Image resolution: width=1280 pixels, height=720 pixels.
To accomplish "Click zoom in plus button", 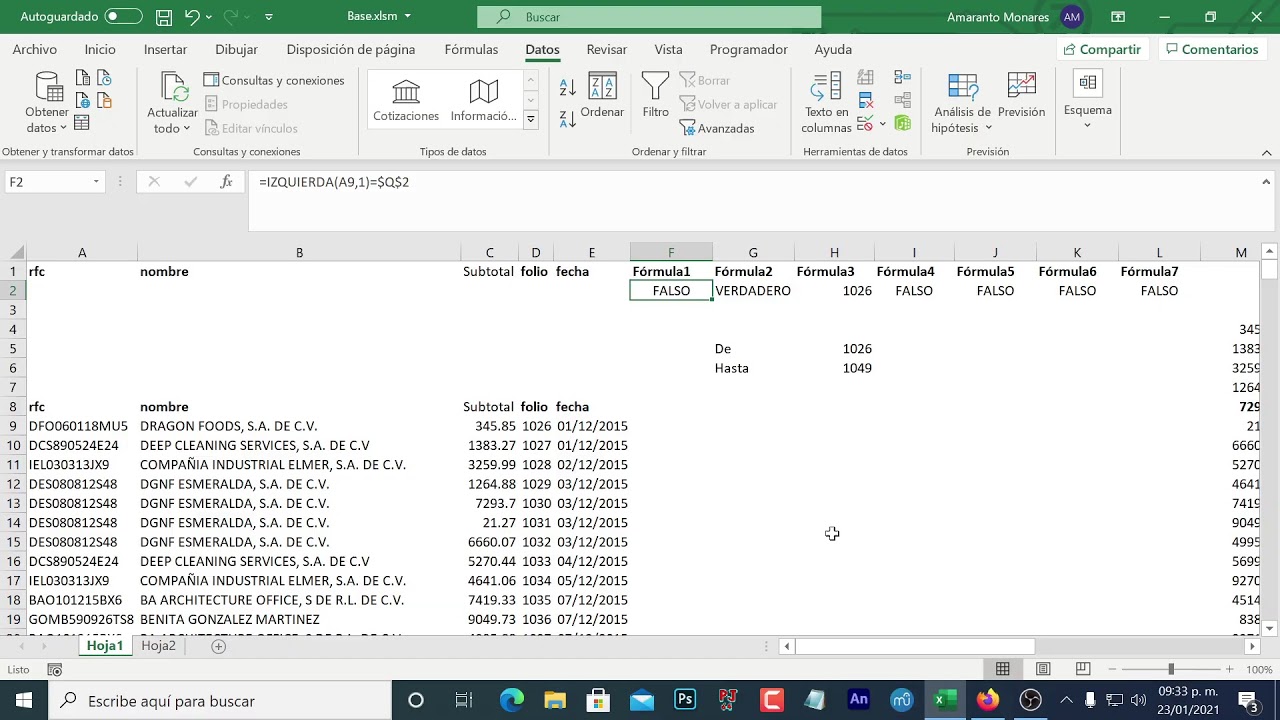I will point(1229,669).
